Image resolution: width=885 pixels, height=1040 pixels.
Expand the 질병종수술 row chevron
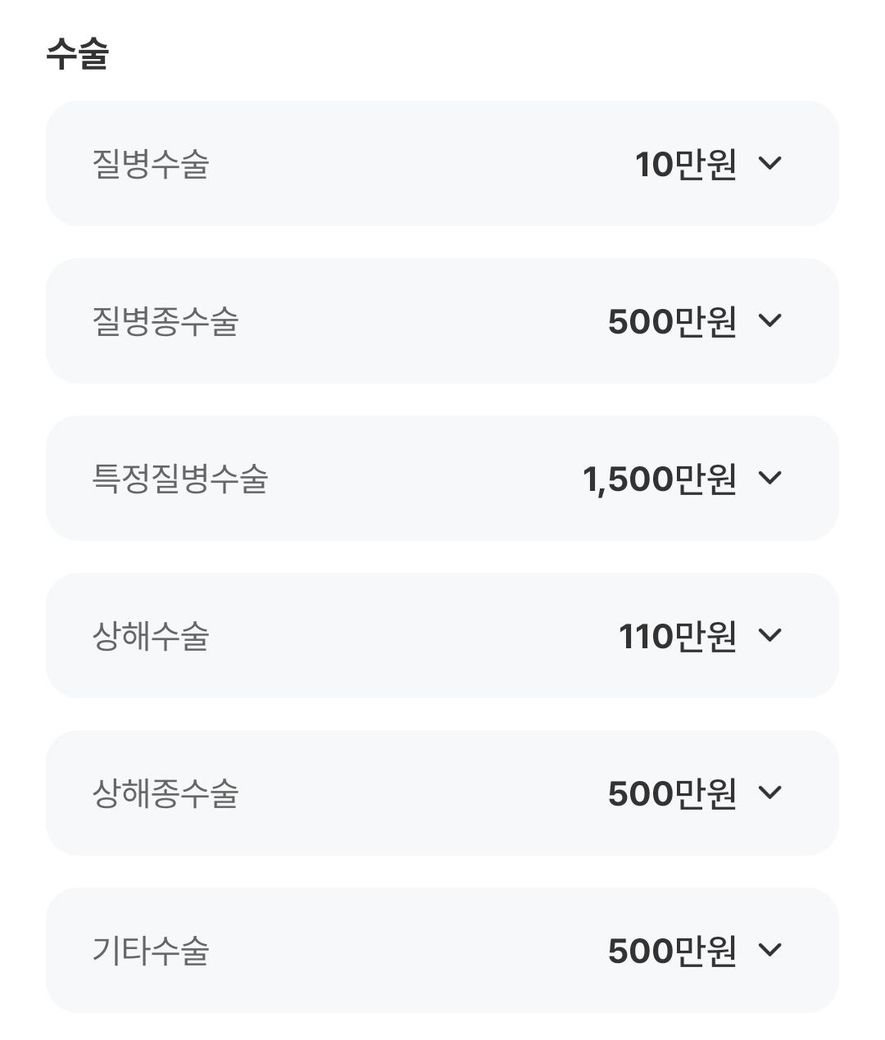click(769, 320)
